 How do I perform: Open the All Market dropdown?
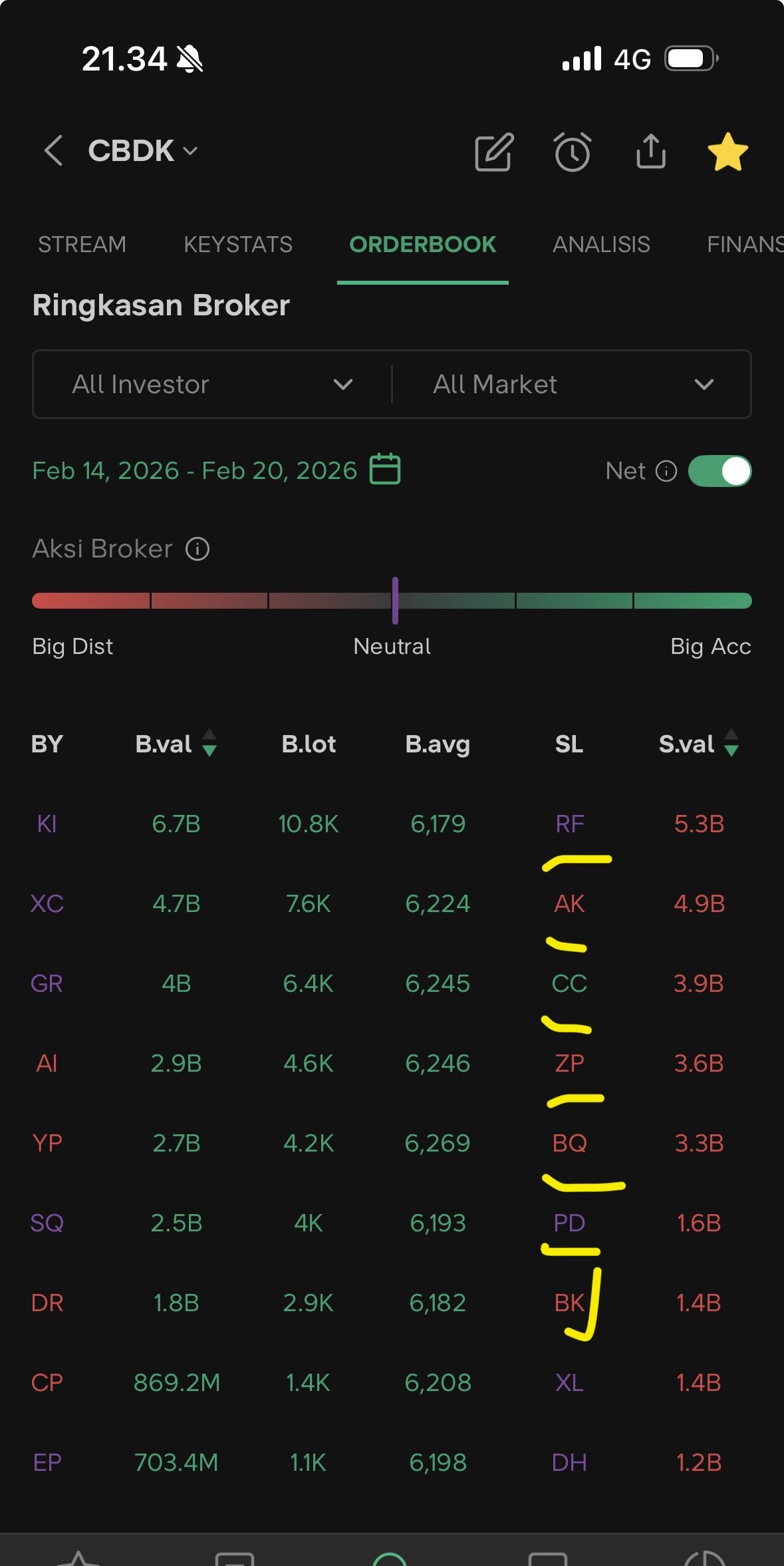pos(572,385)
